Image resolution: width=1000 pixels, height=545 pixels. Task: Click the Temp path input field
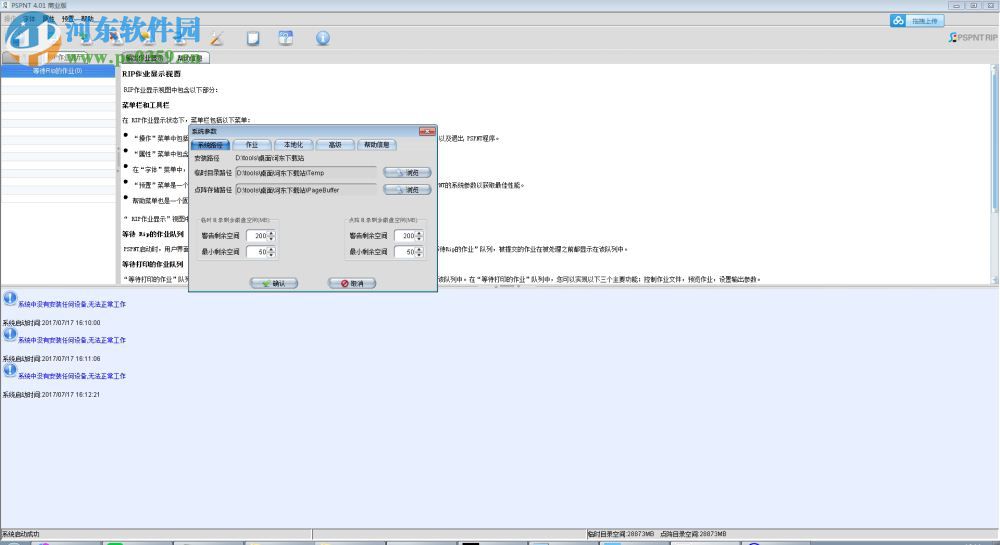pyautogui.click(x=306, y=173)
